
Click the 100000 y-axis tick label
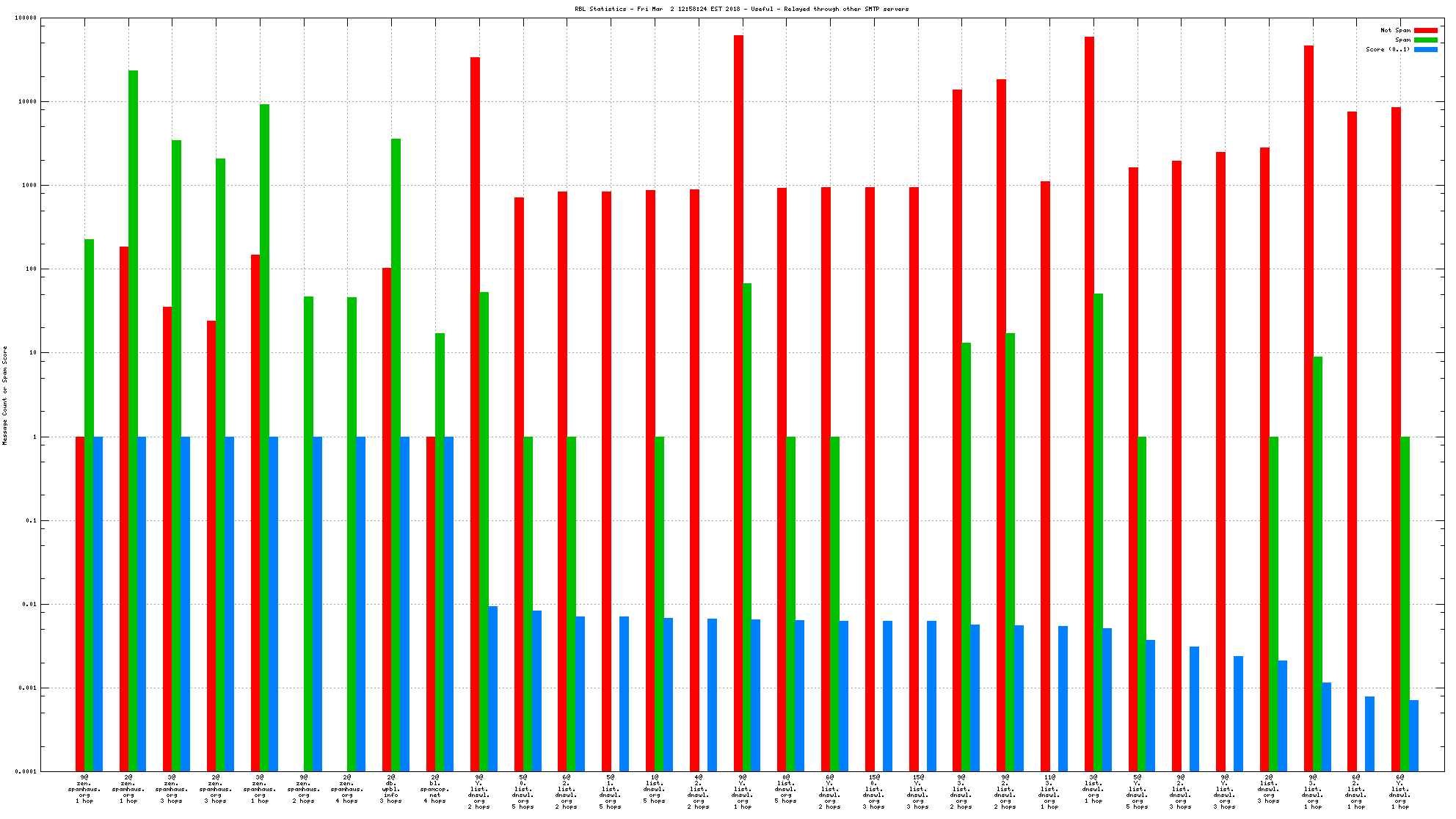(x=26, y=18)
